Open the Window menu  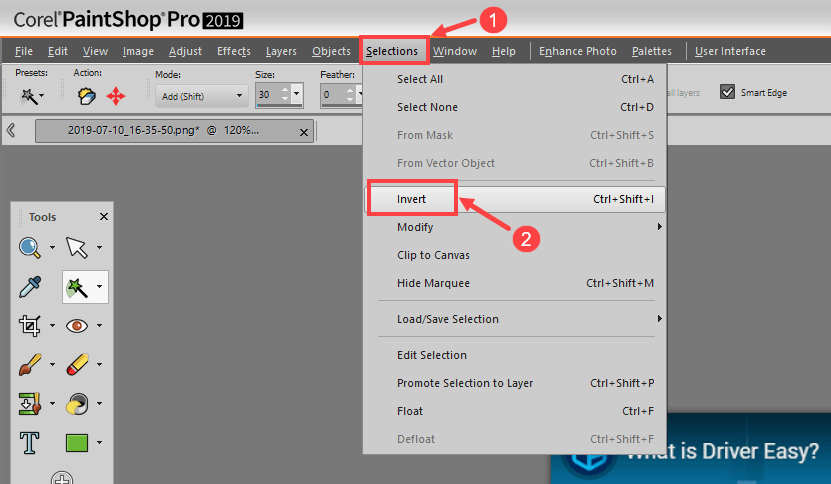[x=455, y=51]
